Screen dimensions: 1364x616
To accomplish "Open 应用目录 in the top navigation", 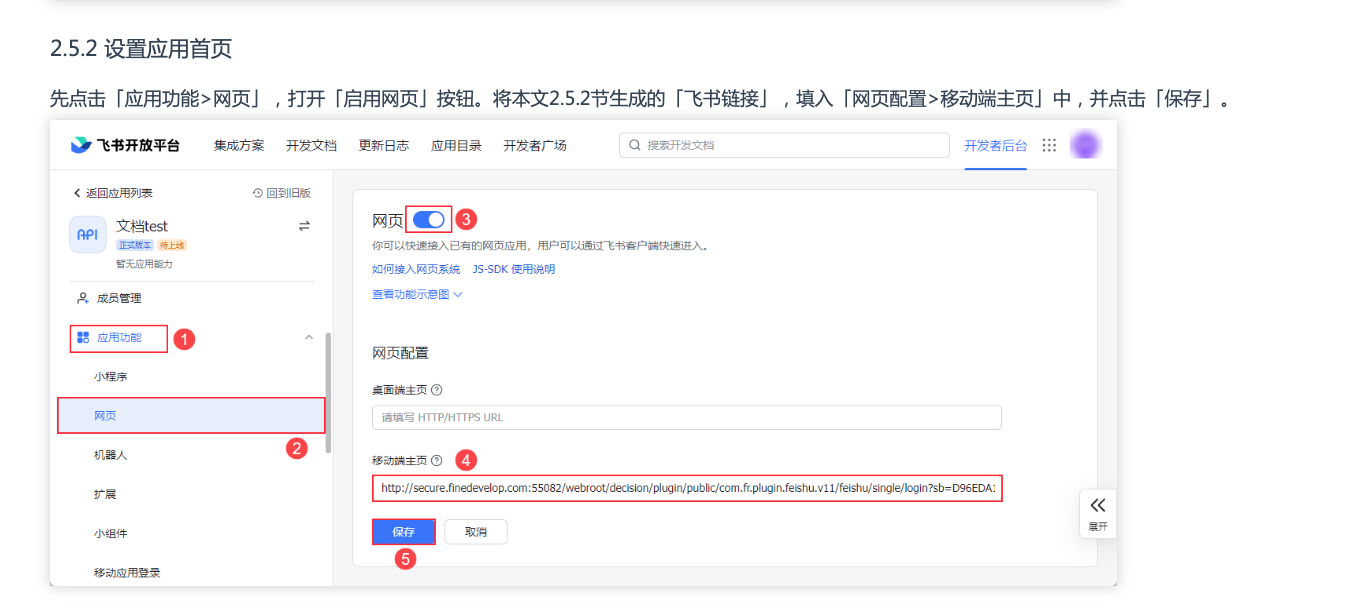I will pos(456,145).
